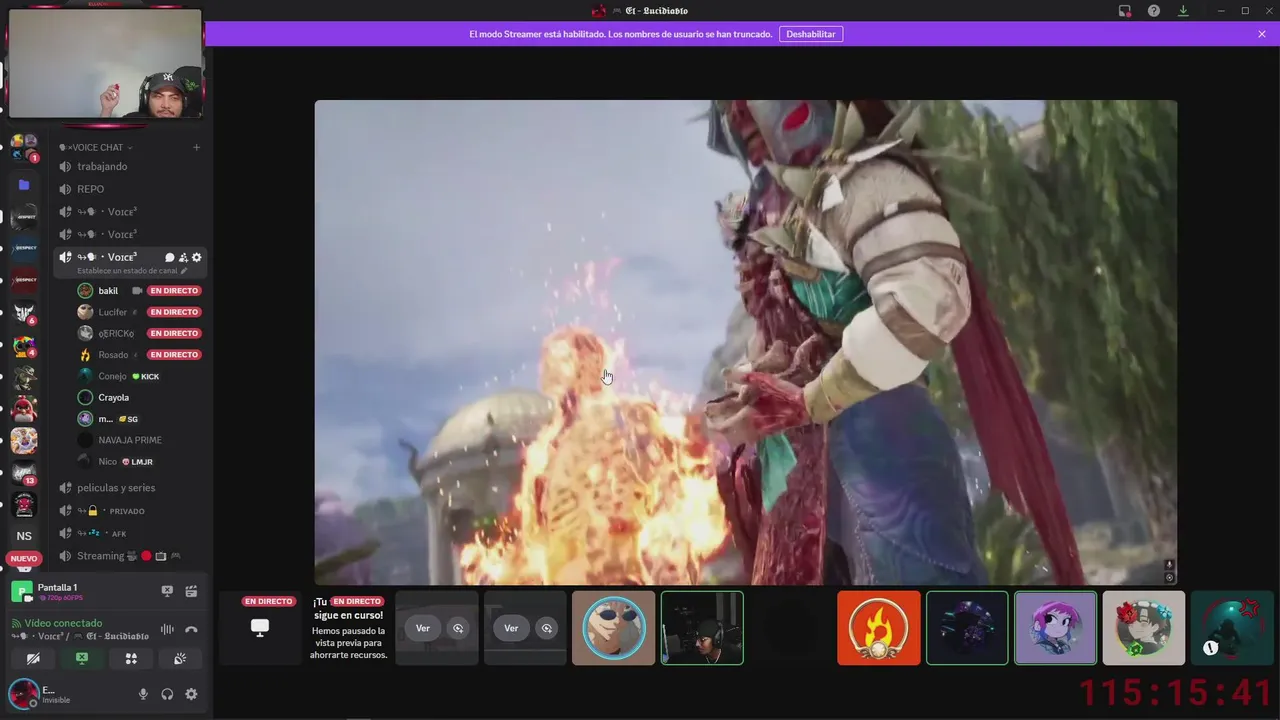Toggle camera on/off button

pyautogui.click(x=33, y=658)
